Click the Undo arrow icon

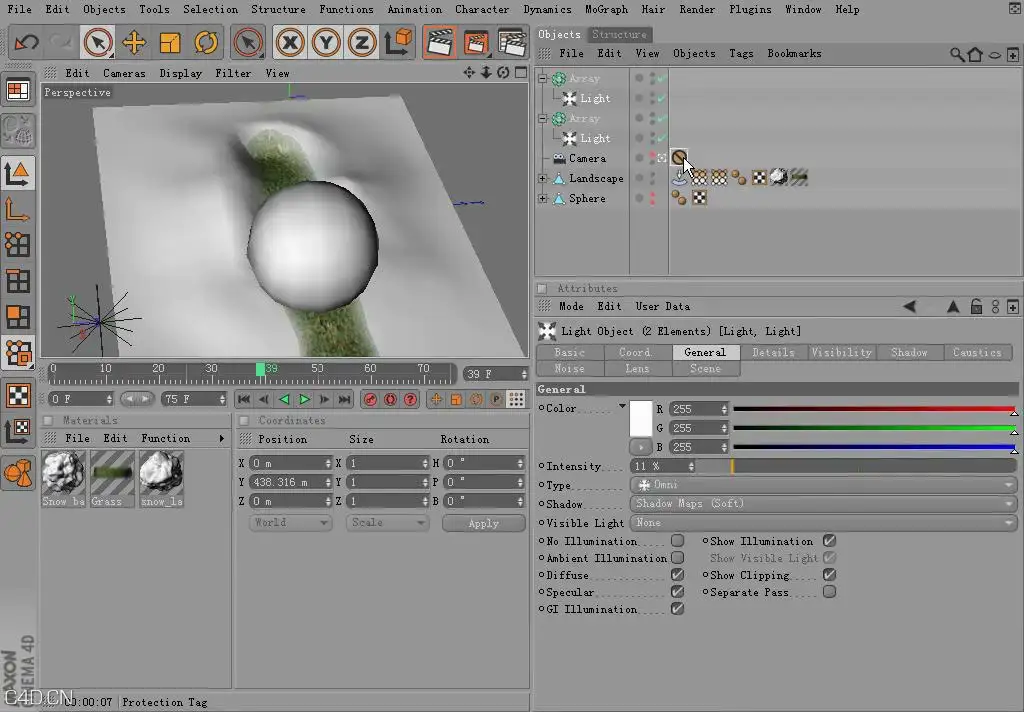point(27,43)
